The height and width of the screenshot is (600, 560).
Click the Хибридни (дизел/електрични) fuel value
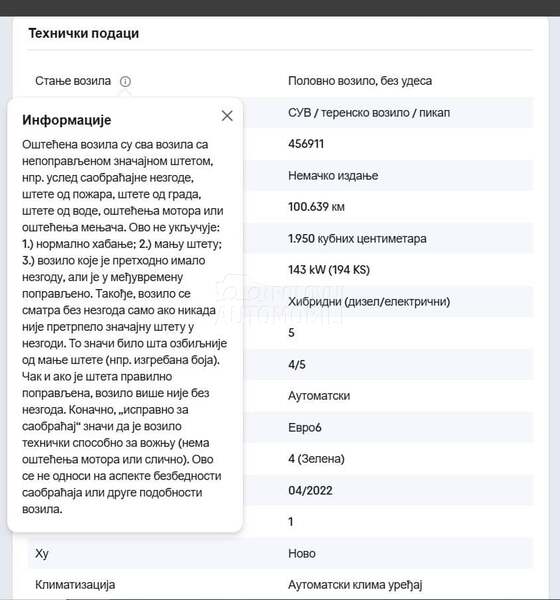tap(369, 302)
